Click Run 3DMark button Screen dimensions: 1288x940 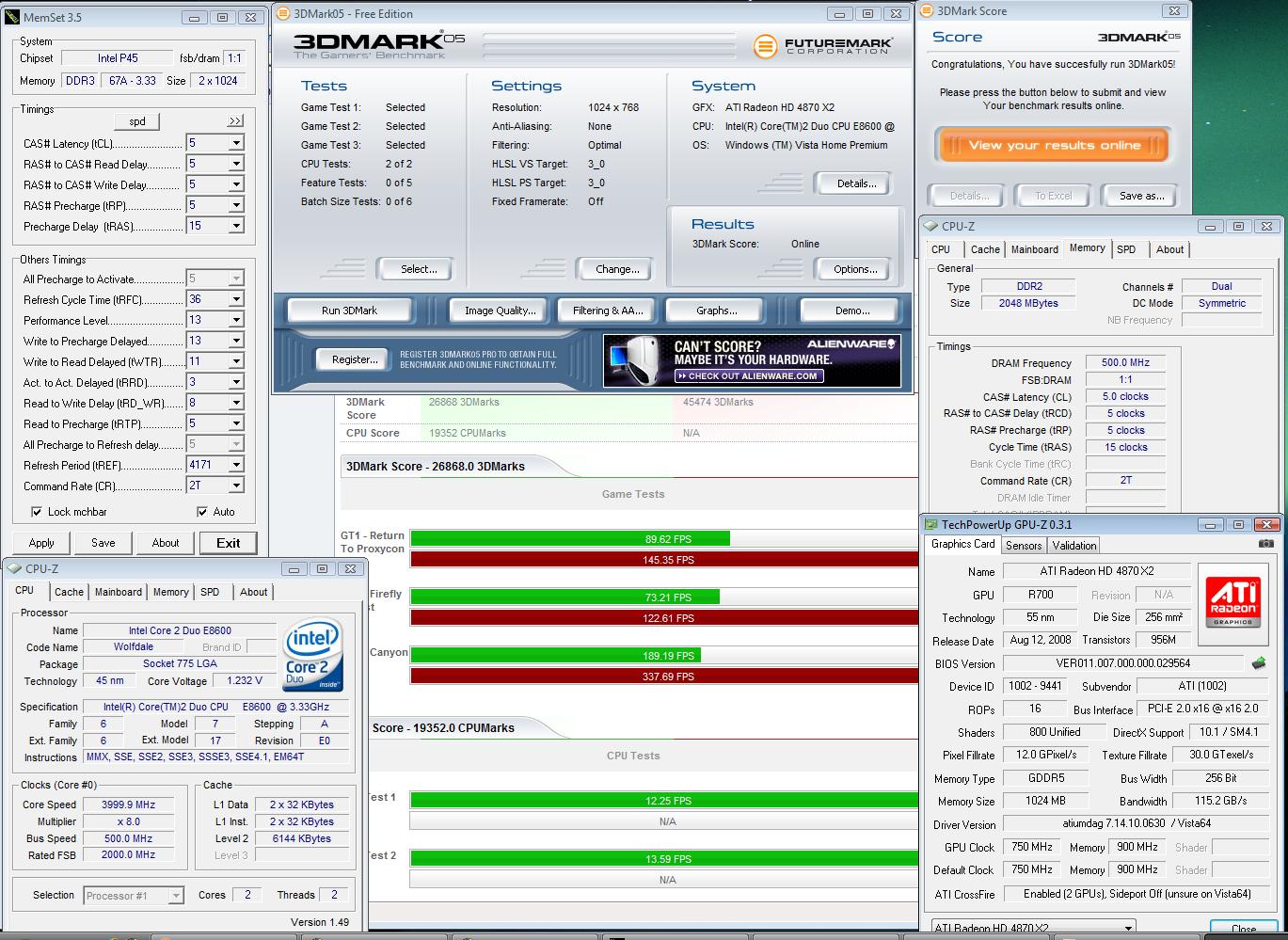point(349,311)
